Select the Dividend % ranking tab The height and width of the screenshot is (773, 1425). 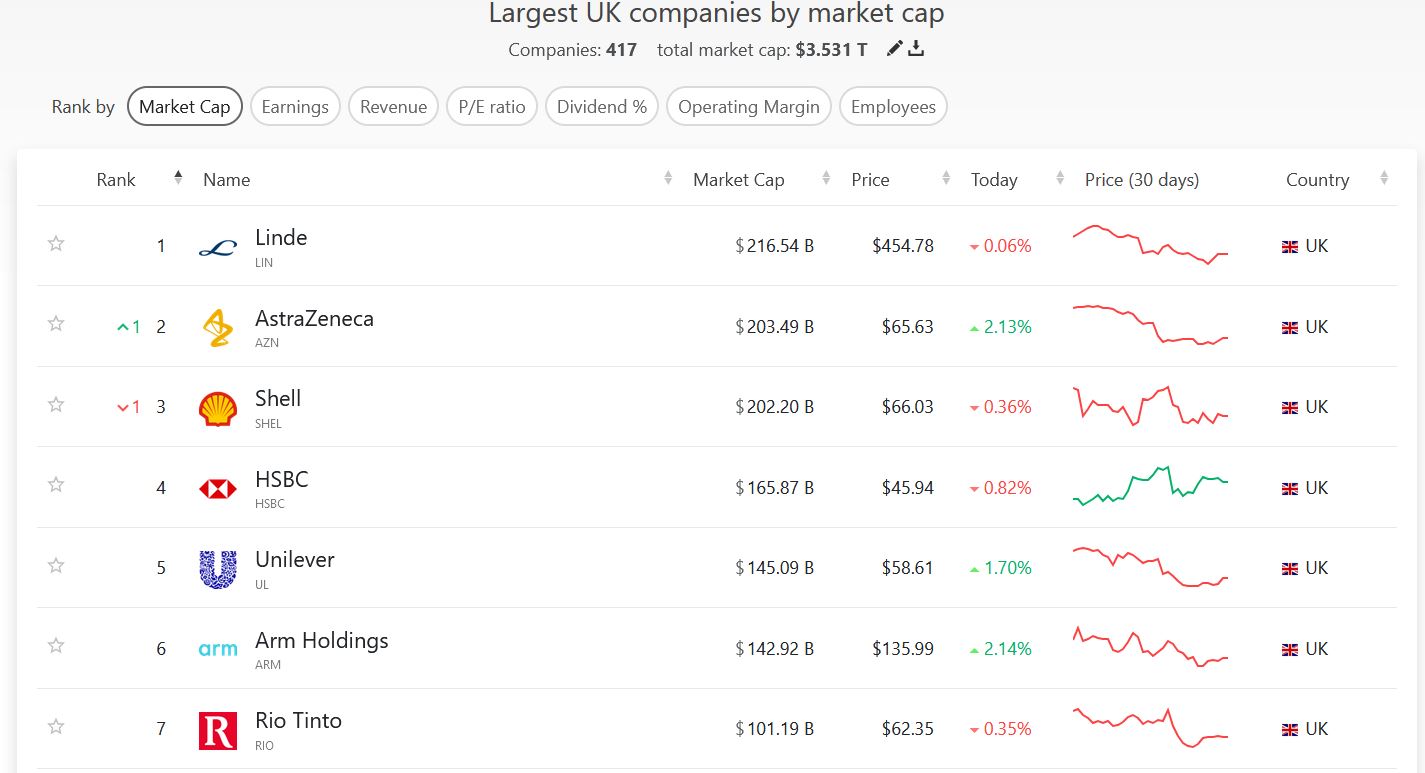(601, 107)
